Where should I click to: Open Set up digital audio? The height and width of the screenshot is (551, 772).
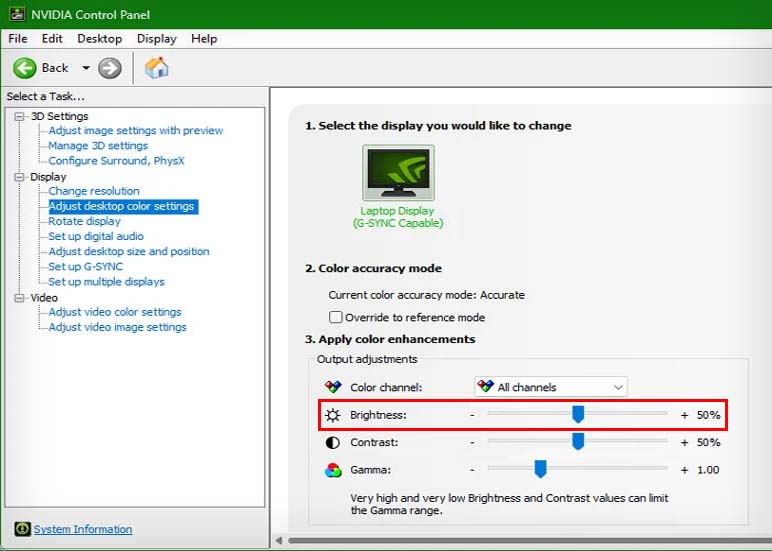point(96,236)
